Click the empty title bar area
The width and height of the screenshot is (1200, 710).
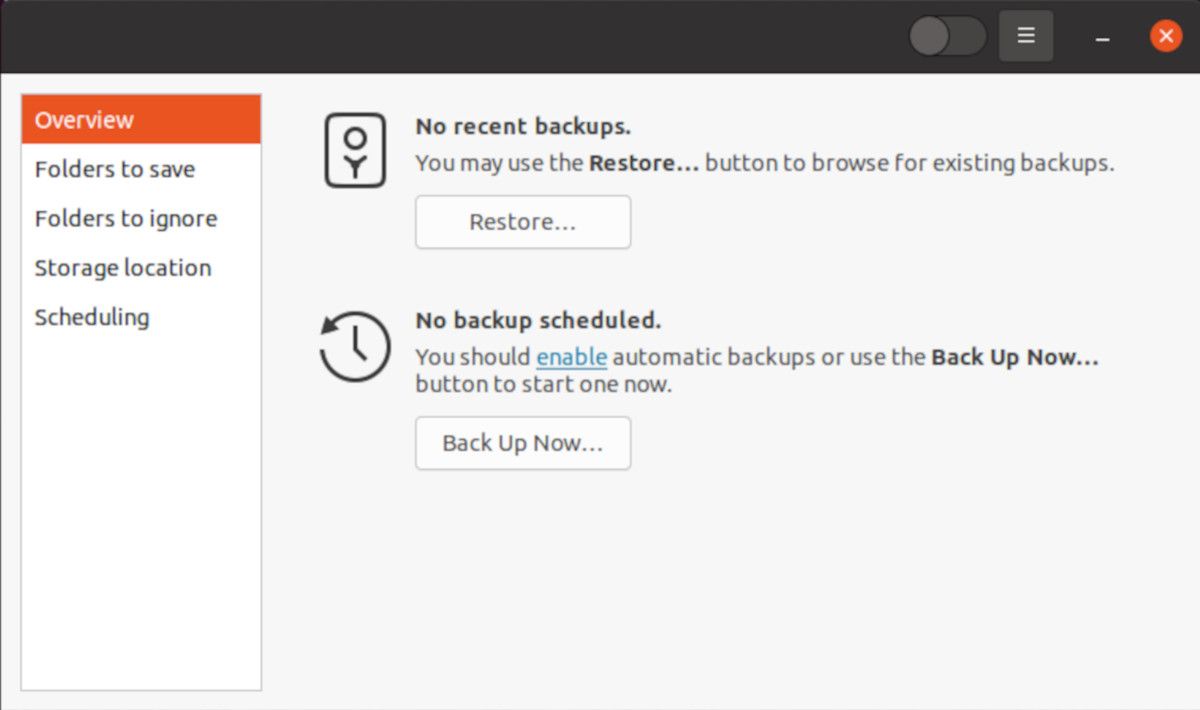(450, 36)
